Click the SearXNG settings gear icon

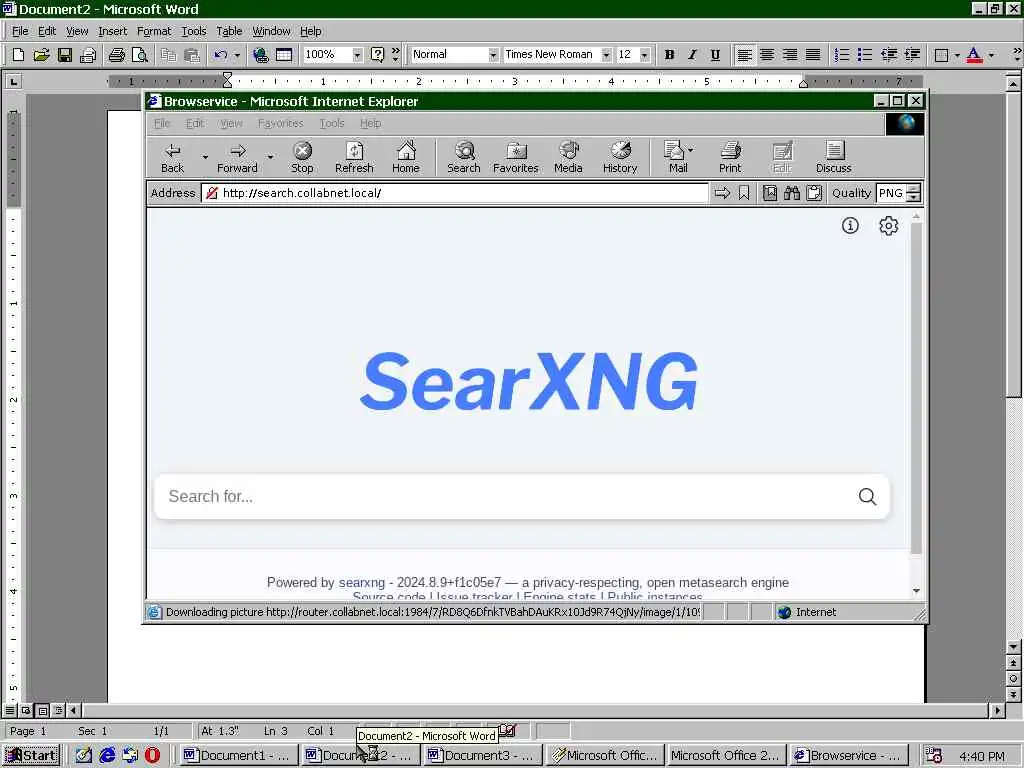(x=888, y=225)
